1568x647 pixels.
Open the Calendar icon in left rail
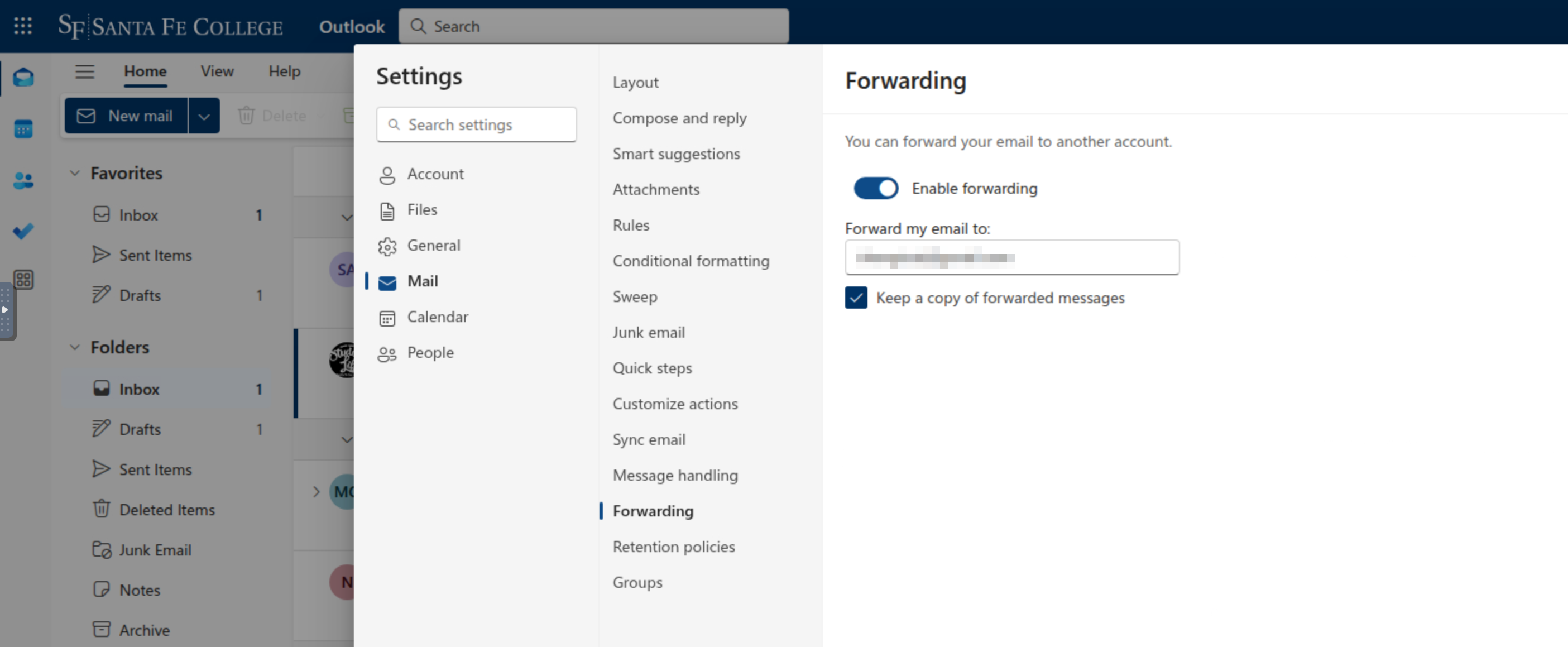click(x=23, y=129)
